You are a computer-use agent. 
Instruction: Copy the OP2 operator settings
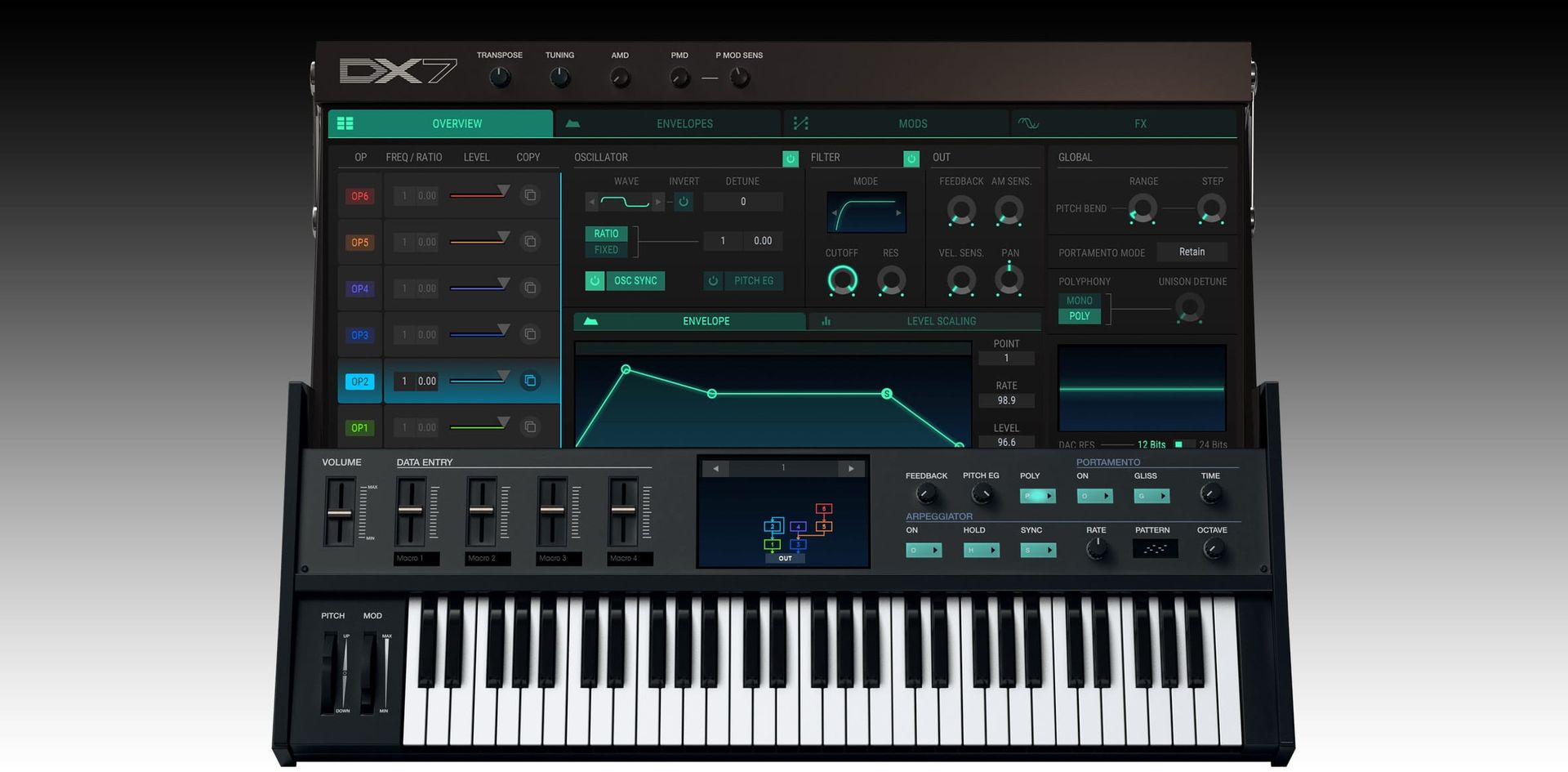530,381
